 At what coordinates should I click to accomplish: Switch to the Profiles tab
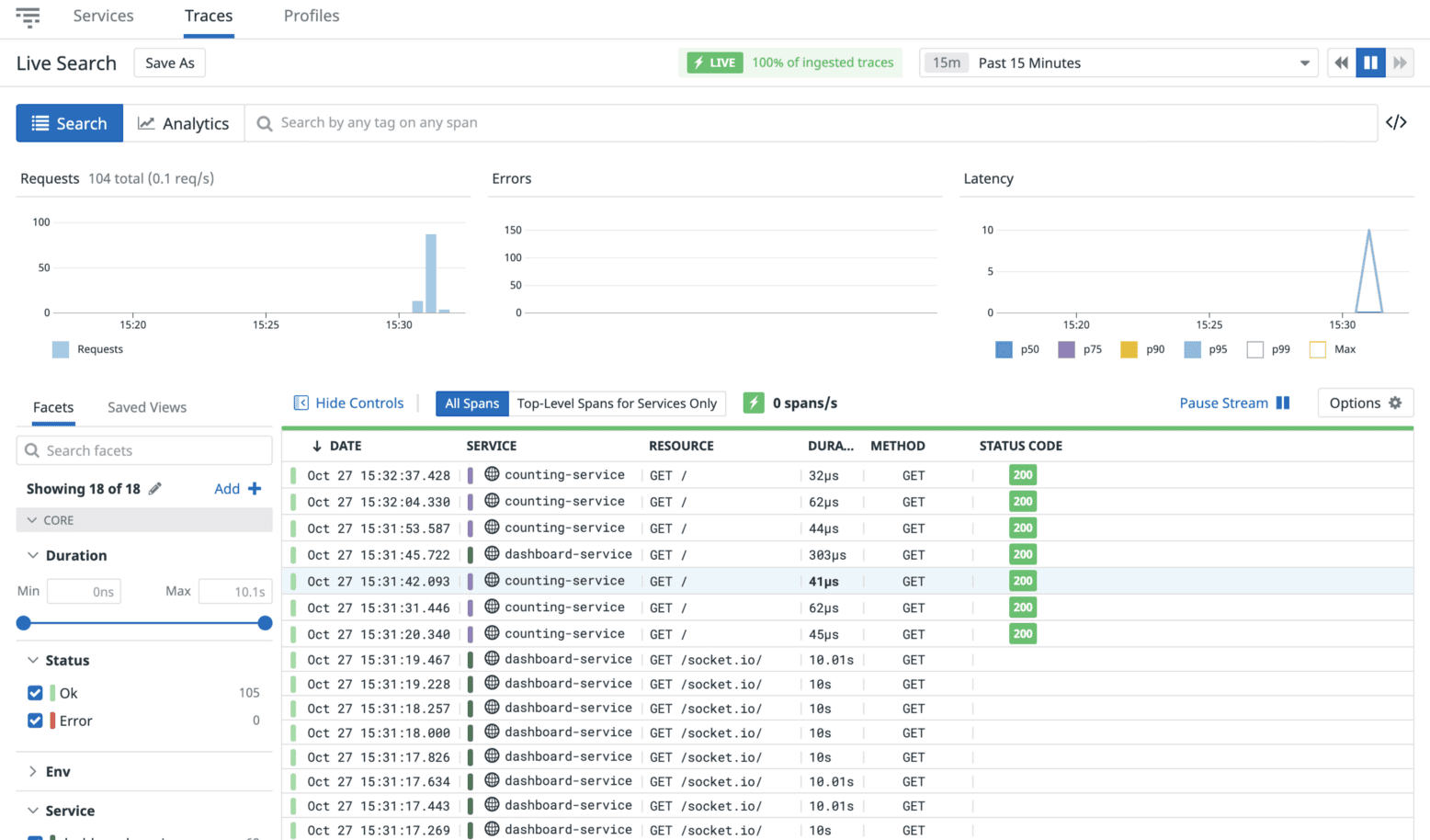point(312,16)
